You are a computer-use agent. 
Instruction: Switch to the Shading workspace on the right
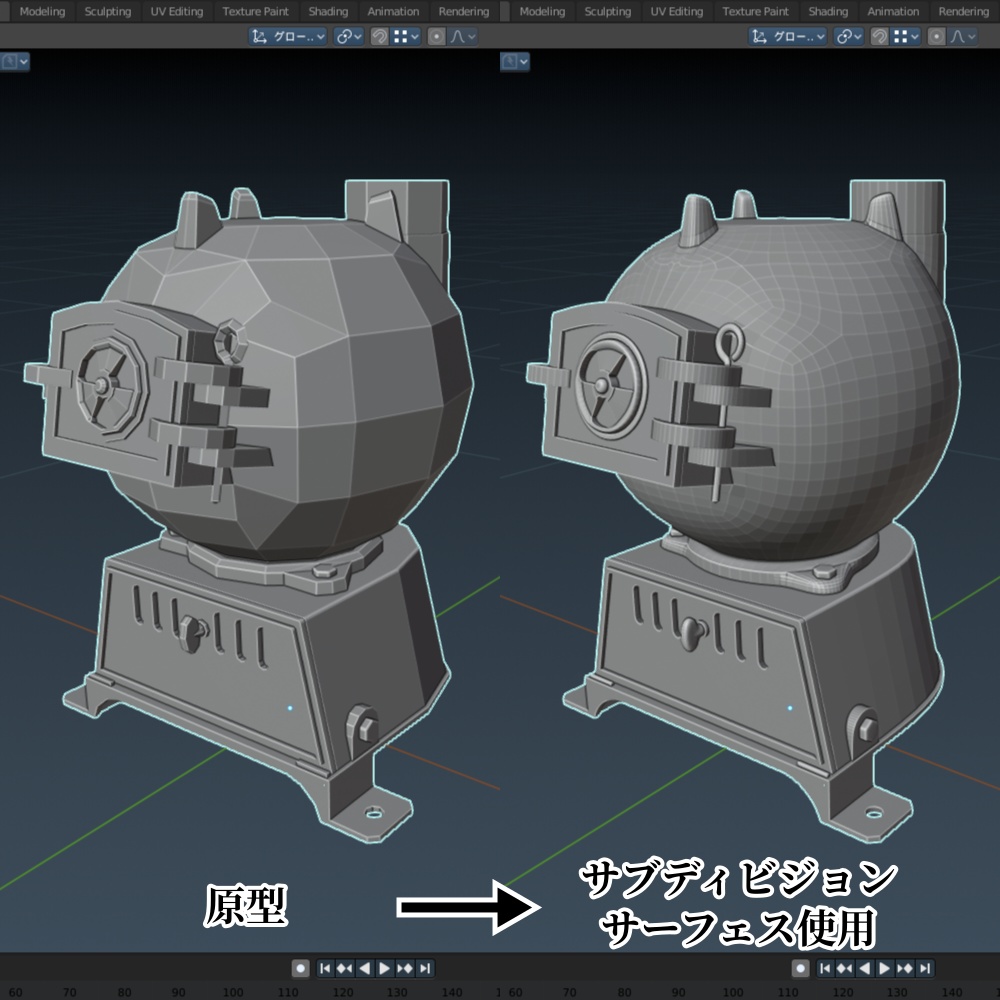[827, 12]
